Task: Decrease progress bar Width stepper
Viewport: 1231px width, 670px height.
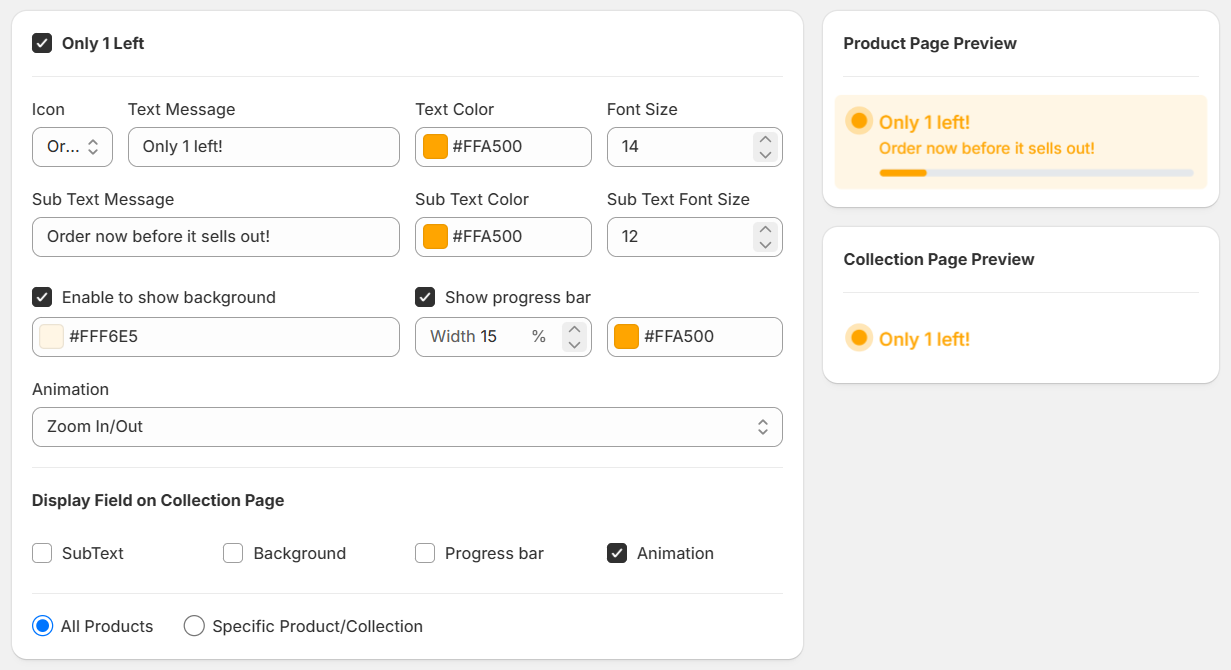Action: [574, 344]
